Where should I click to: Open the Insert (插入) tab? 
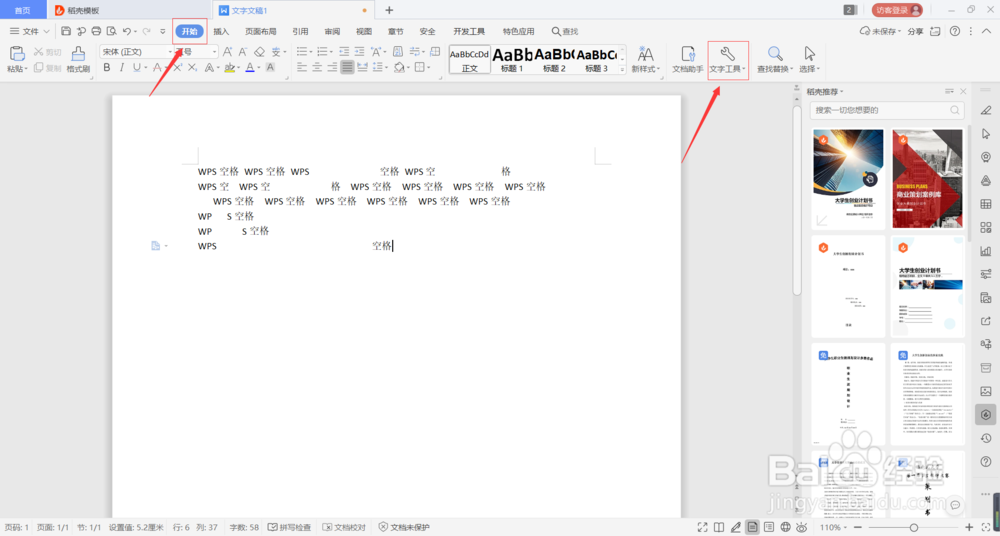[x=221, y=31]
